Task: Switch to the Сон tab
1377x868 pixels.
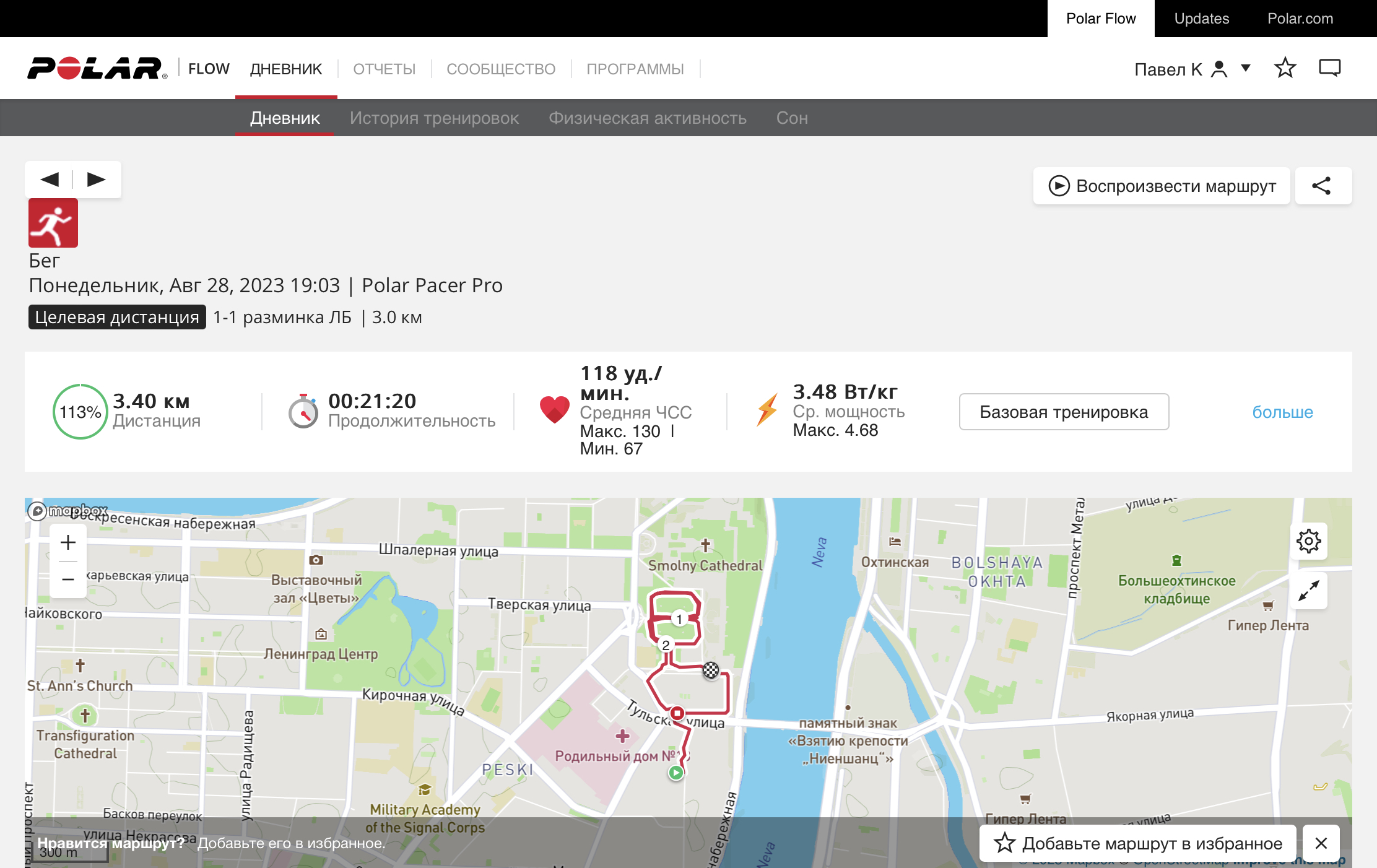Action: [x=792, y=118]
